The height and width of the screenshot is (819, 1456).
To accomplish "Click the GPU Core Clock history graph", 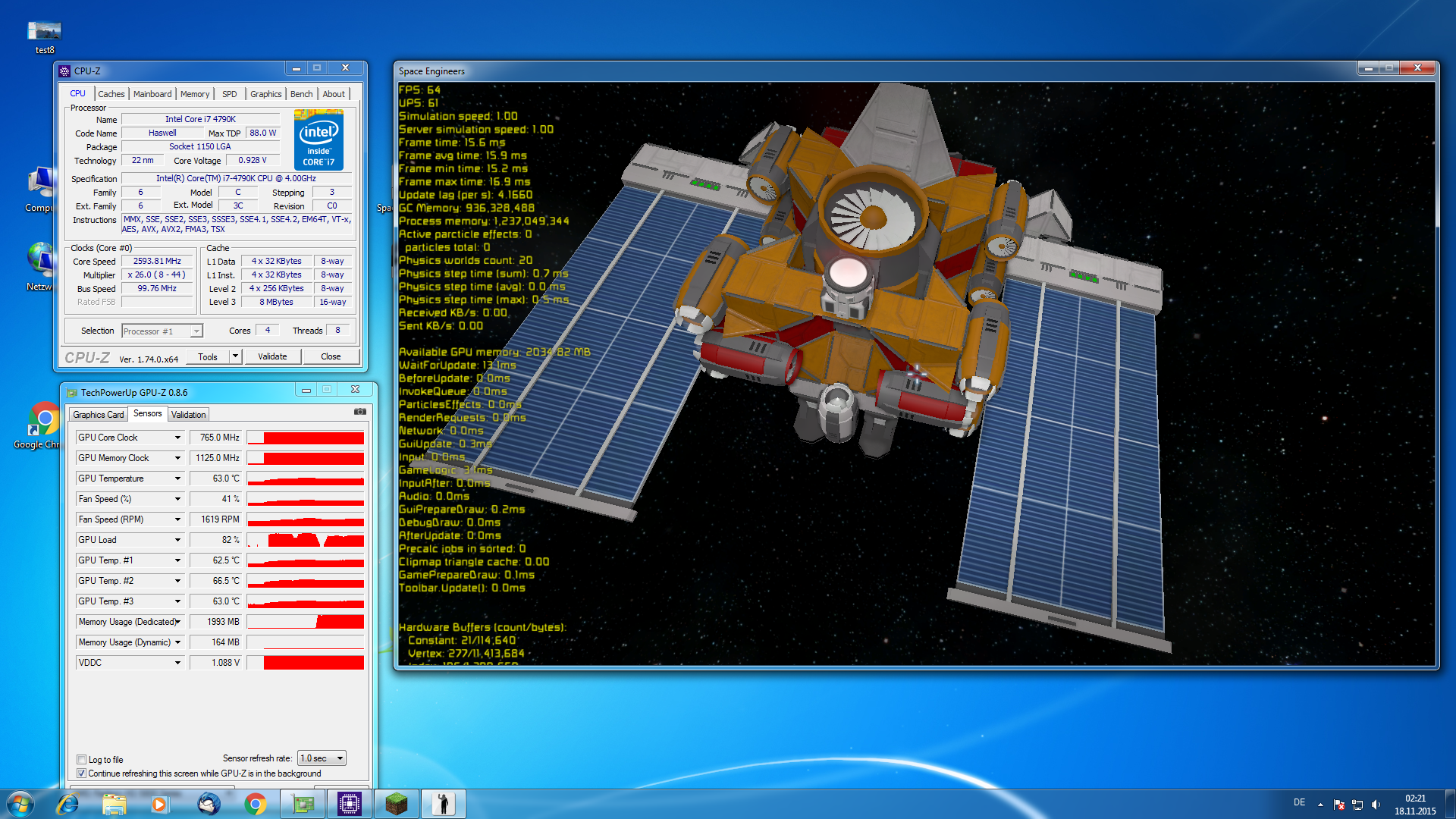I will (306, 438).
